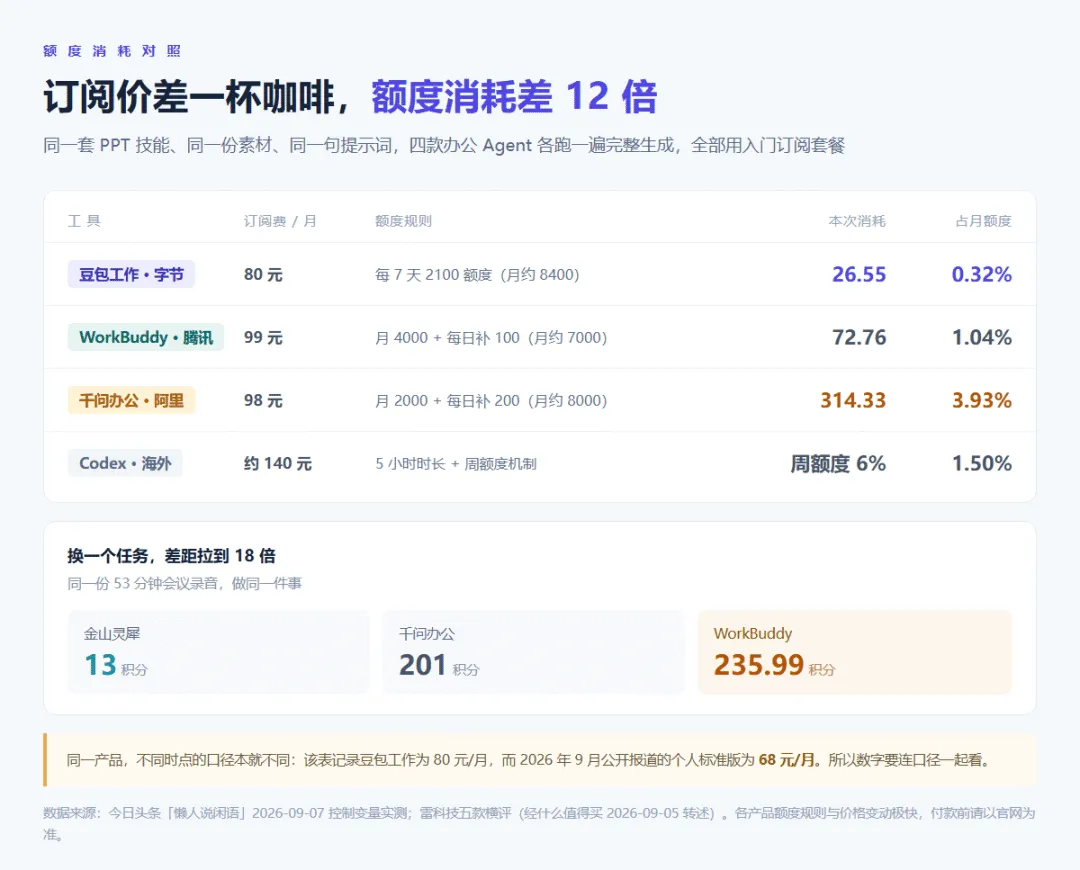
Task: Click the 0.32% monthly quota value
Action: [x=982, y=274]
